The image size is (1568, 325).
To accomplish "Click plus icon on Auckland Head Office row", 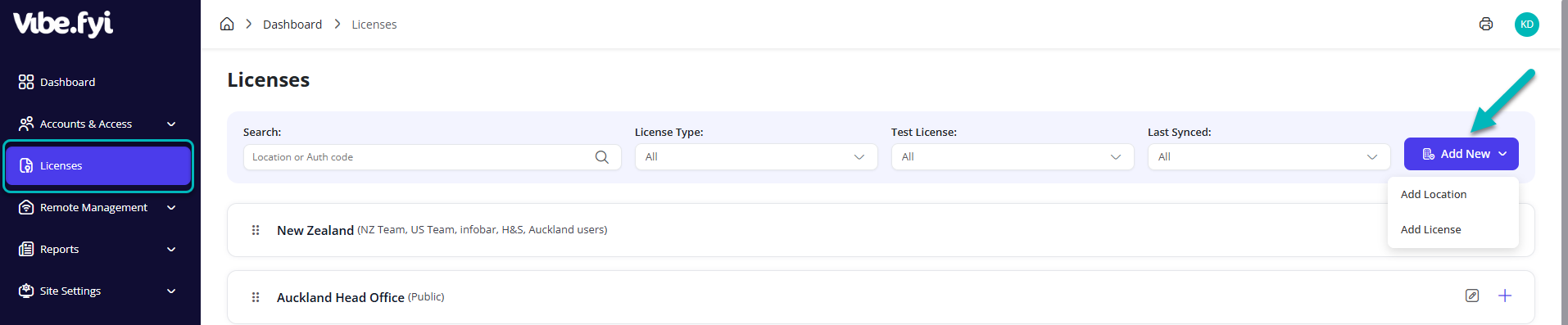I will (x=1505, y=296).
